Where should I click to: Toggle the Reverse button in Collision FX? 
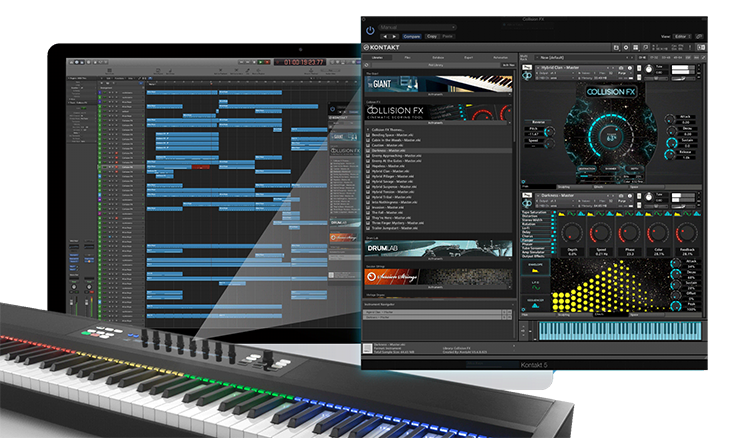point(539,122)
